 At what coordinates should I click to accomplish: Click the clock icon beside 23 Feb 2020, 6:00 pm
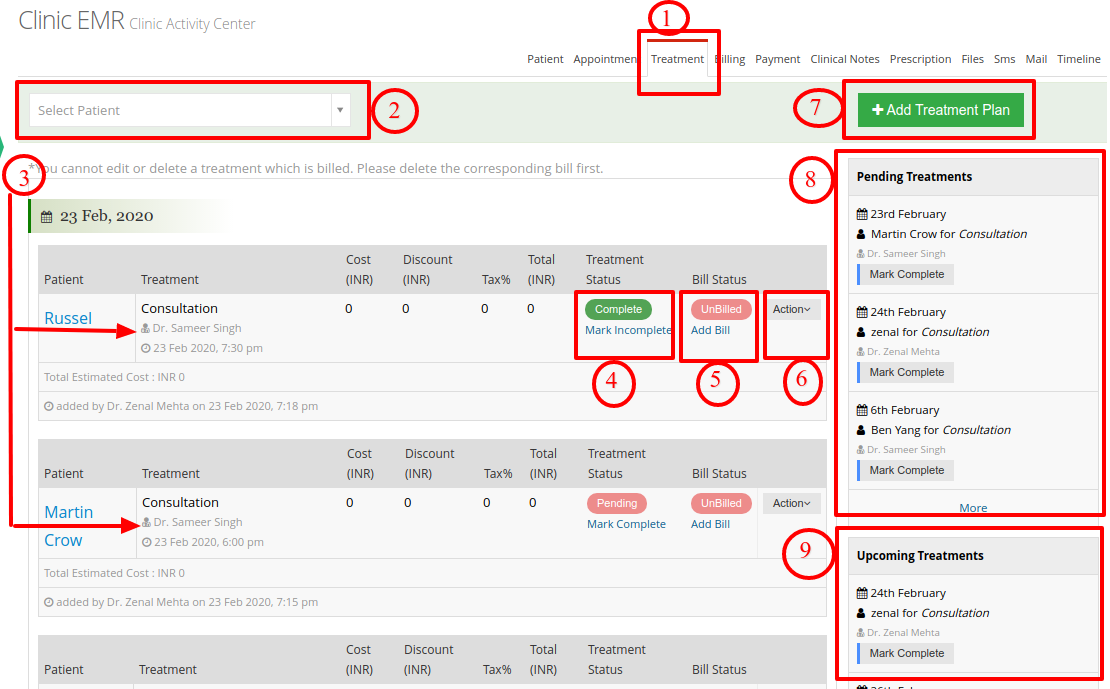click(x=147, y=542)
